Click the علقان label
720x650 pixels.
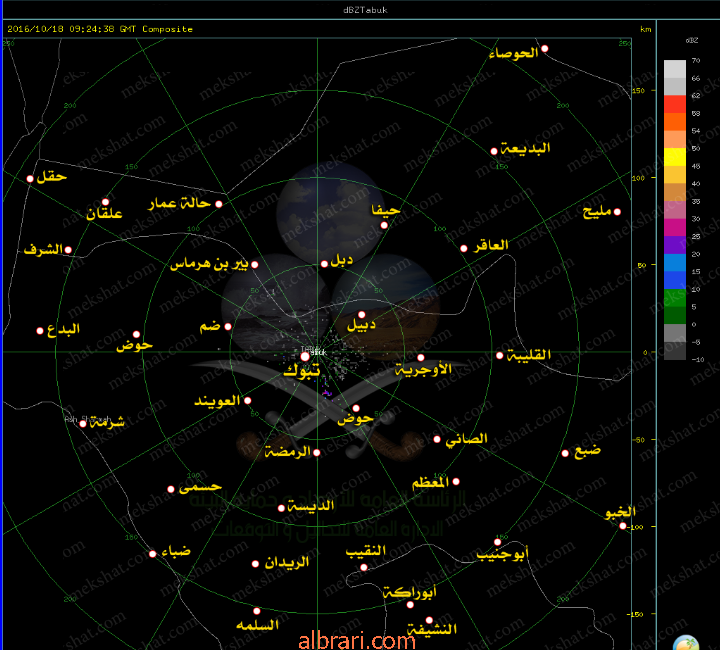pyautogui.click(x=104, y=213)
